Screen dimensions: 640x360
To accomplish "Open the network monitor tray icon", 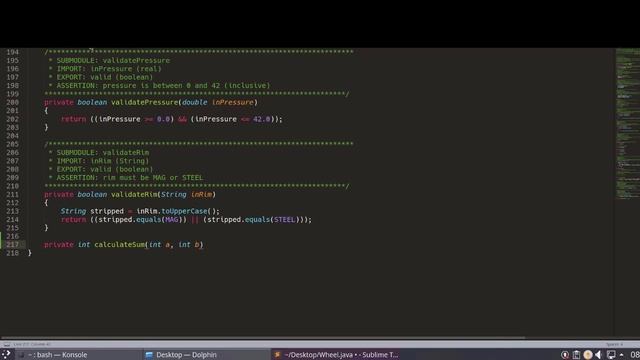I will (x=611, y=355).
